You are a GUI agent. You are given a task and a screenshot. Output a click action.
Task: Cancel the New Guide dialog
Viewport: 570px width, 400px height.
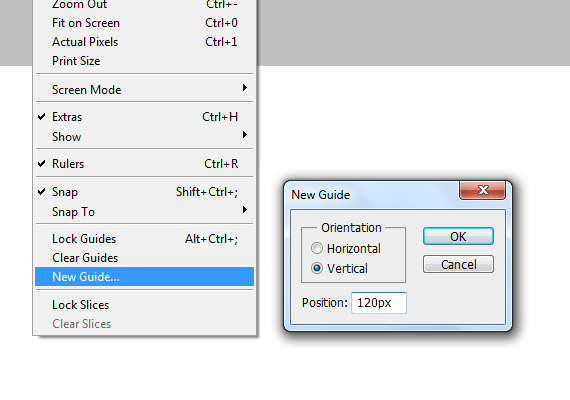click(458, 264)
